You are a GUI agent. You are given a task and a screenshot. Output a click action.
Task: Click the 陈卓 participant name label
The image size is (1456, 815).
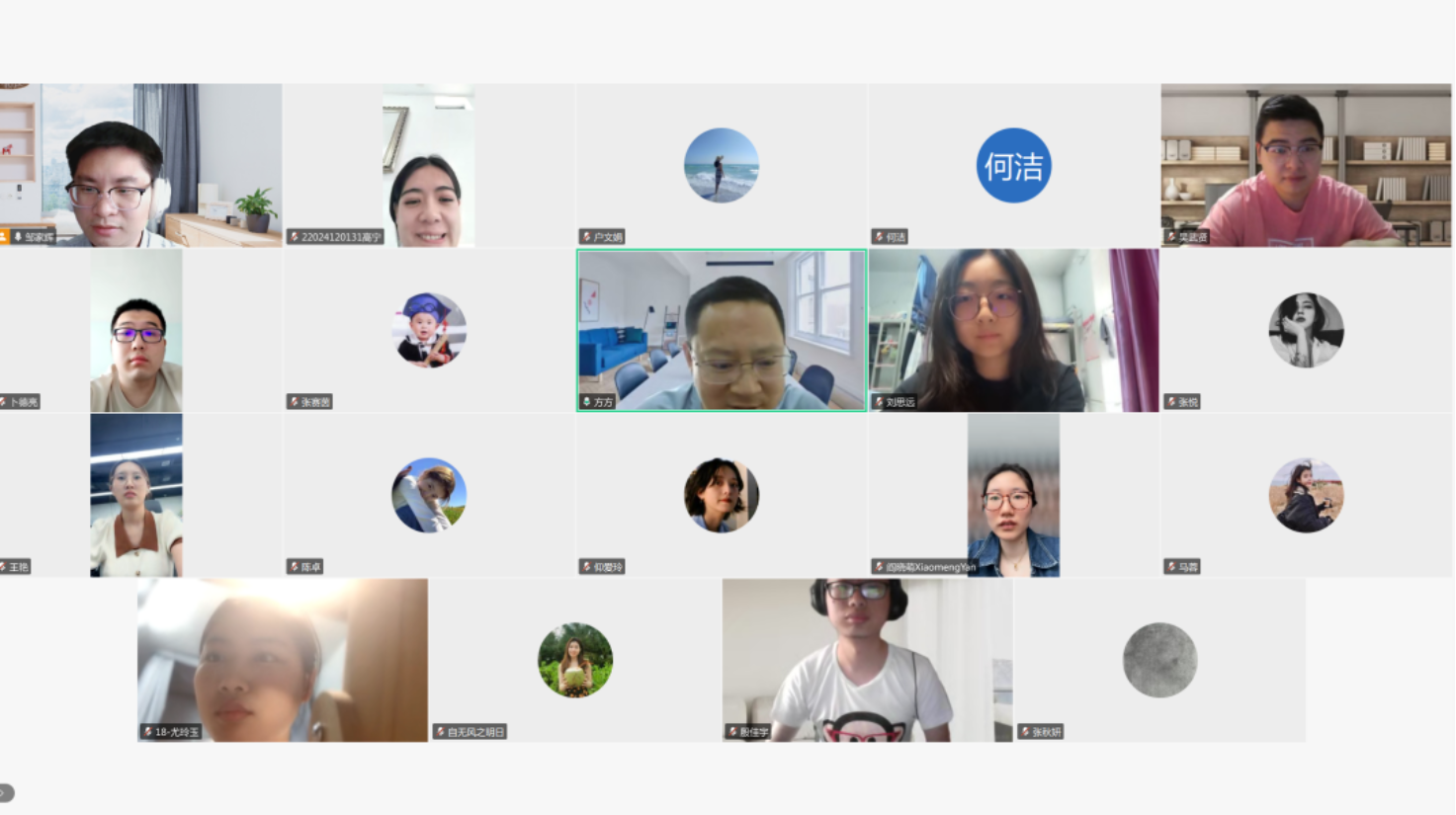coord(311,567)
